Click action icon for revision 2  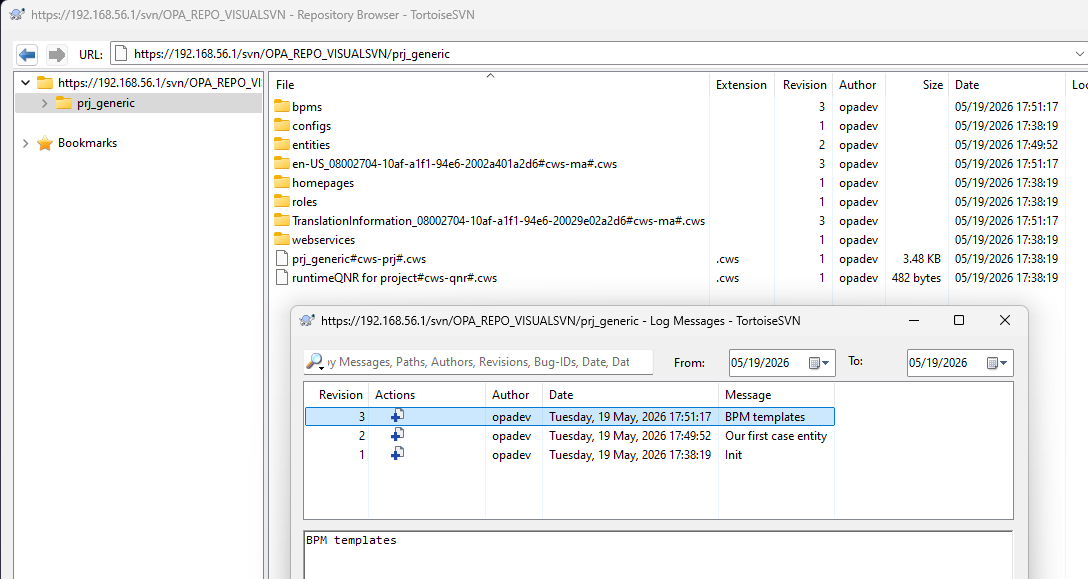(x=397, y=435)
